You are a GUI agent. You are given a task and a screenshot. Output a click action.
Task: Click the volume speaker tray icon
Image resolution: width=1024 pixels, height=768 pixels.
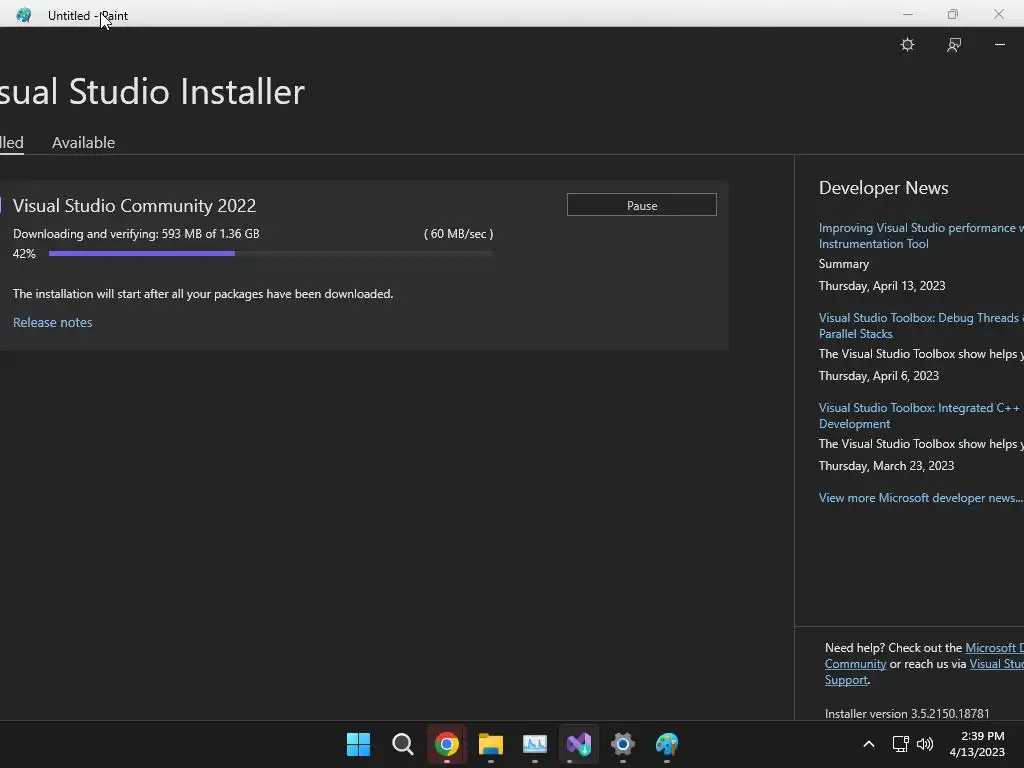(x=925, y=744)
